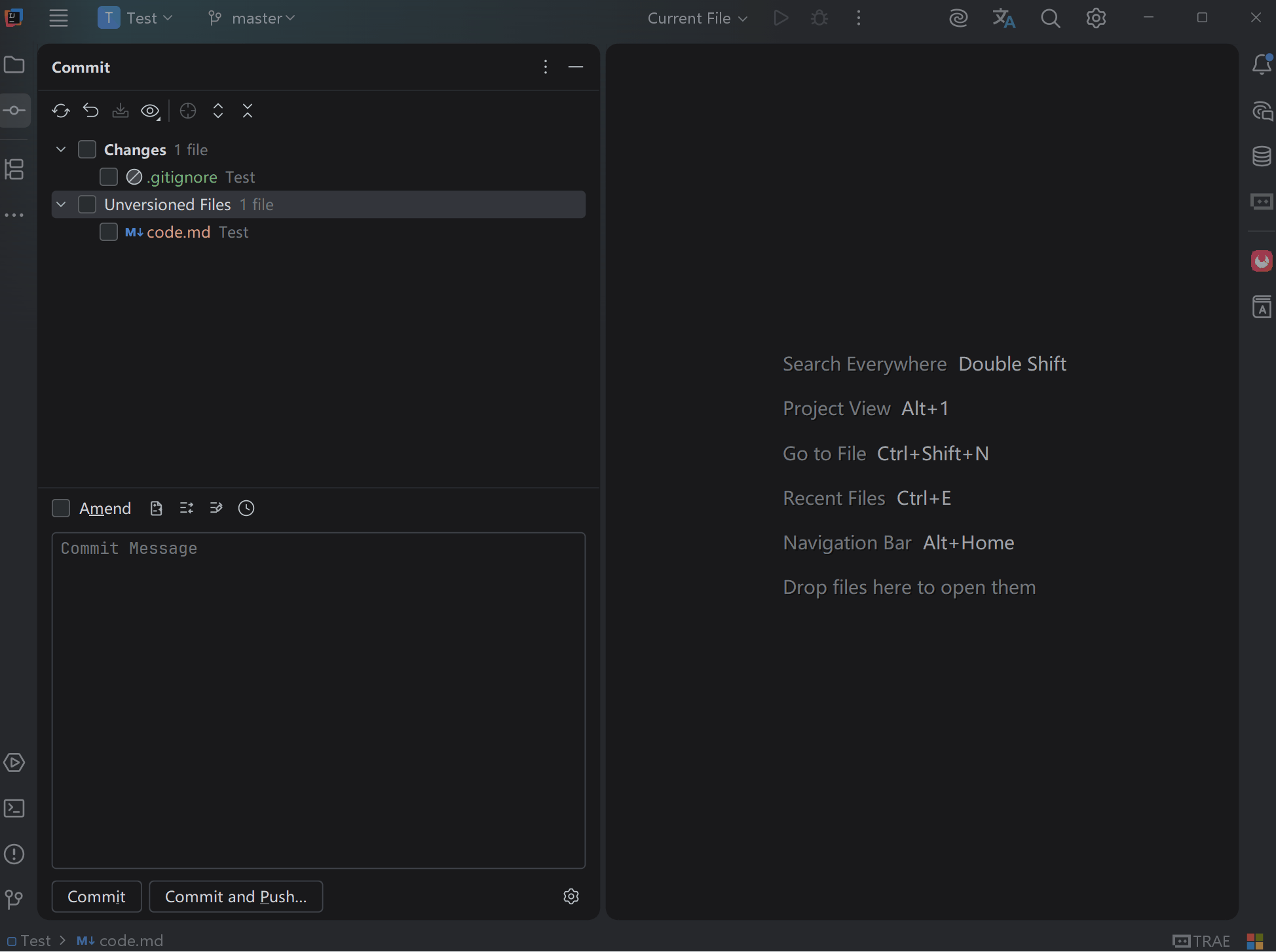Open the Git tool window
Image resolution: width=1276 pixels, height=952 pixels.
pyautogui.click(x=14, y=900)
